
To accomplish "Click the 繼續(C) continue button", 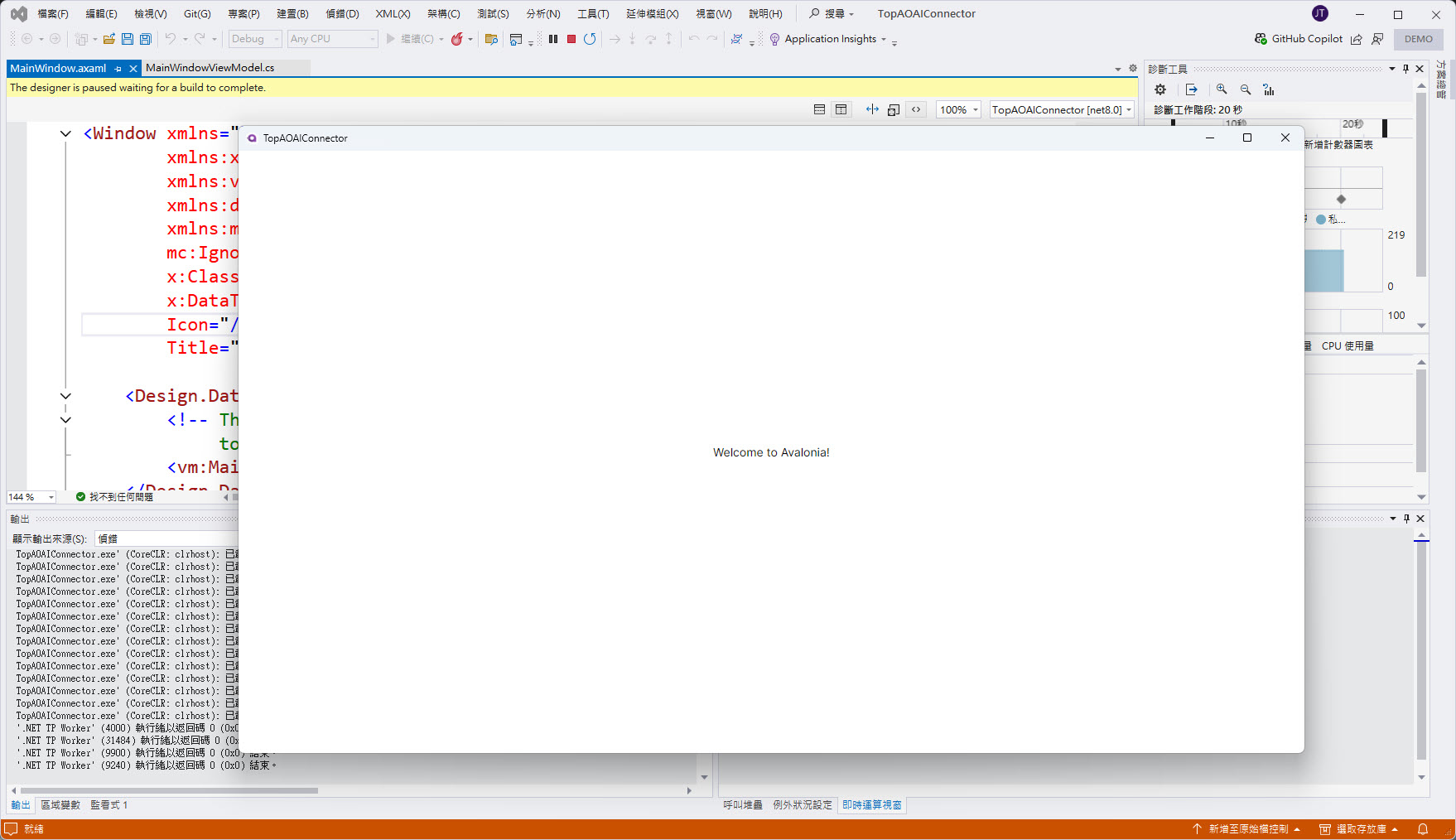I will coord(411,39).
